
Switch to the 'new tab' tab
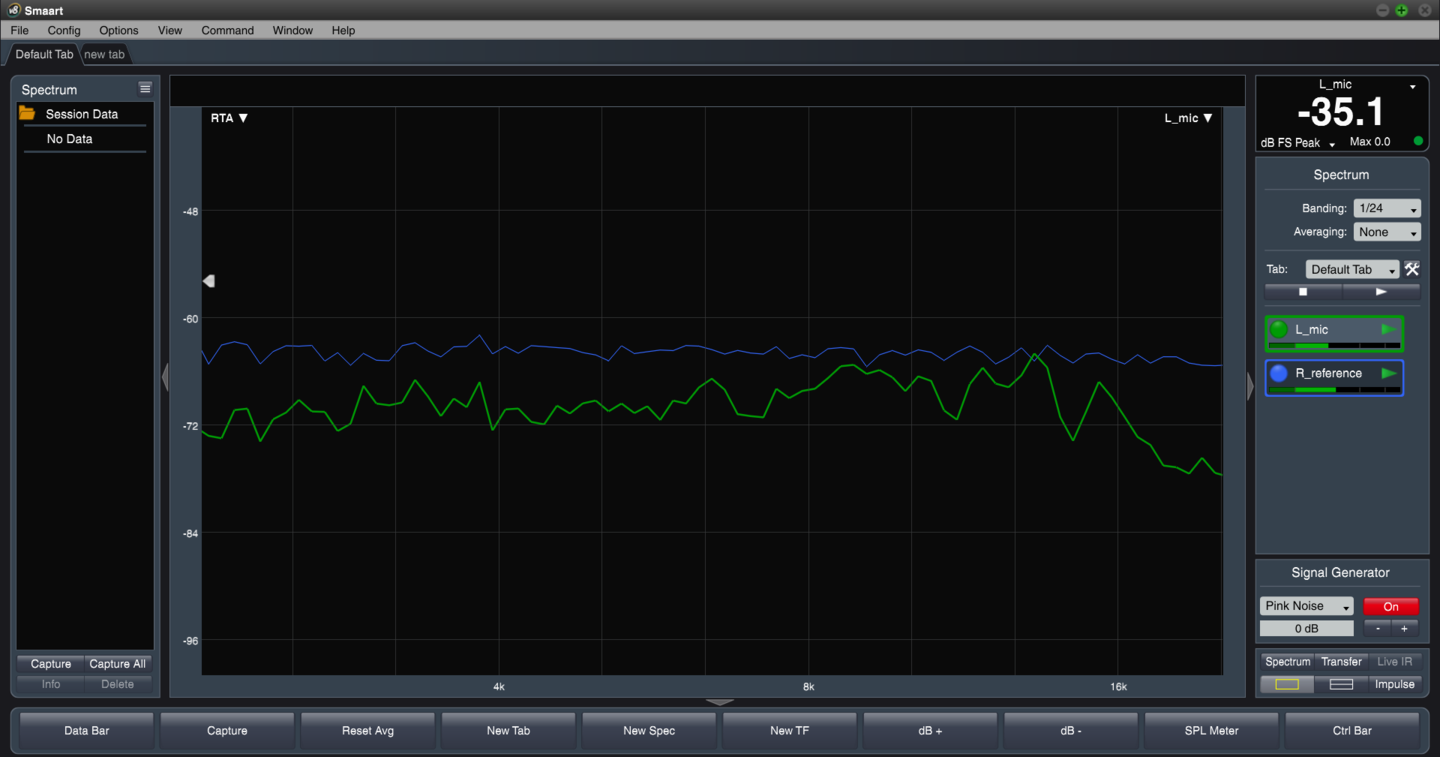[104, 54]
